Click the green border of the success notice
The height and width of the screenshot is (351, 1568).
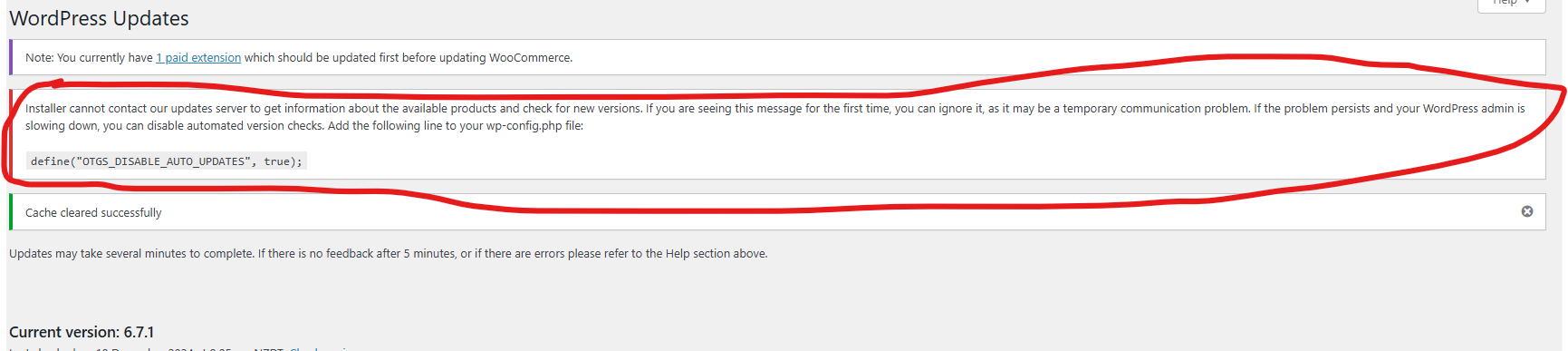[x=11, y=211]
